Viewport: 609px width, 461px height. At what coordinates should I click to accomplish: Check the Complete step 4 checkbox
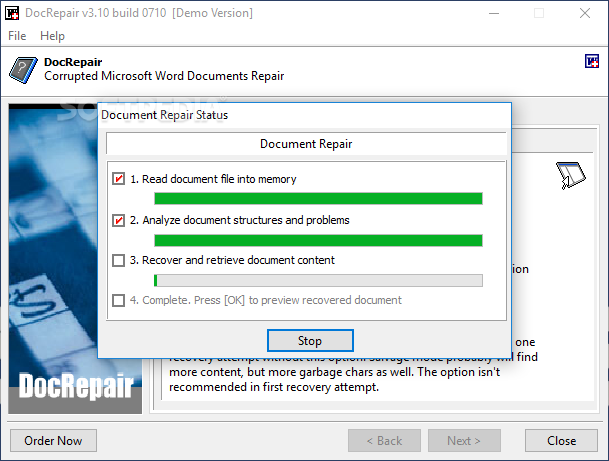pos(118,300)
